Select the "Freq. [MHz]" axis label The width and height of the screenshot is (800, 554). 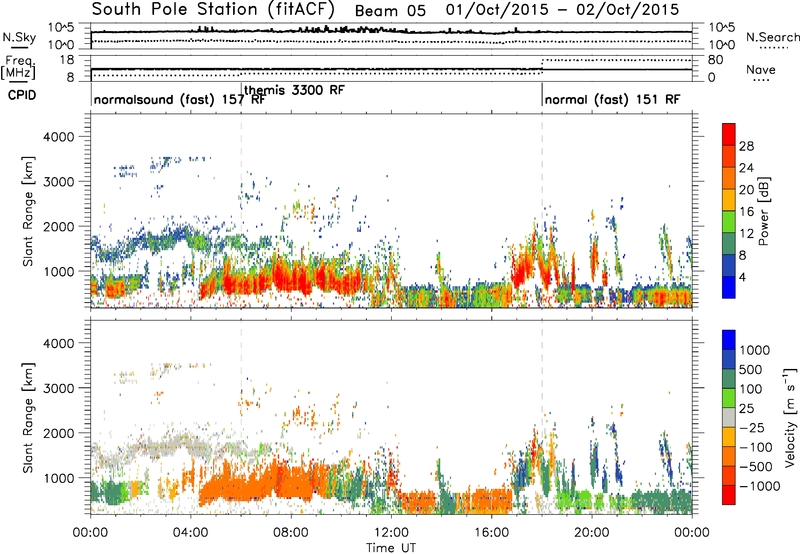(18, 68)
